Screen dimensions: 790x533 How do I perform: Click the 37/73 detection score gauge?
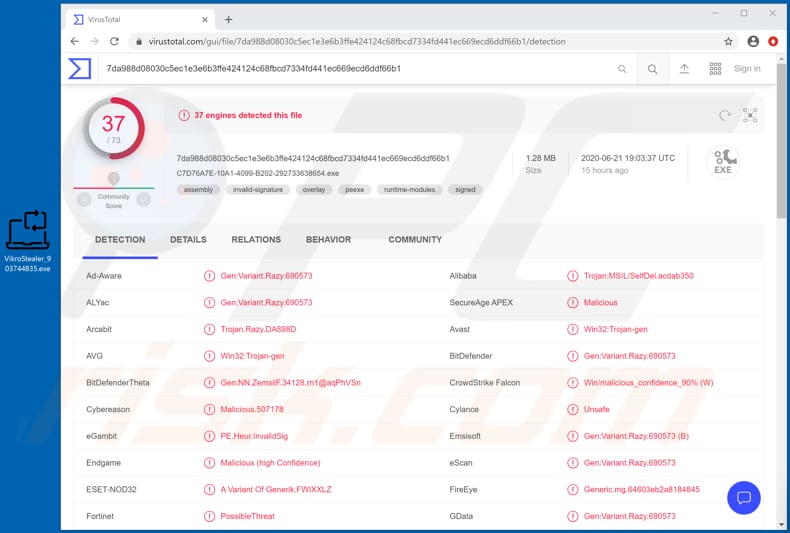[114, 128]
